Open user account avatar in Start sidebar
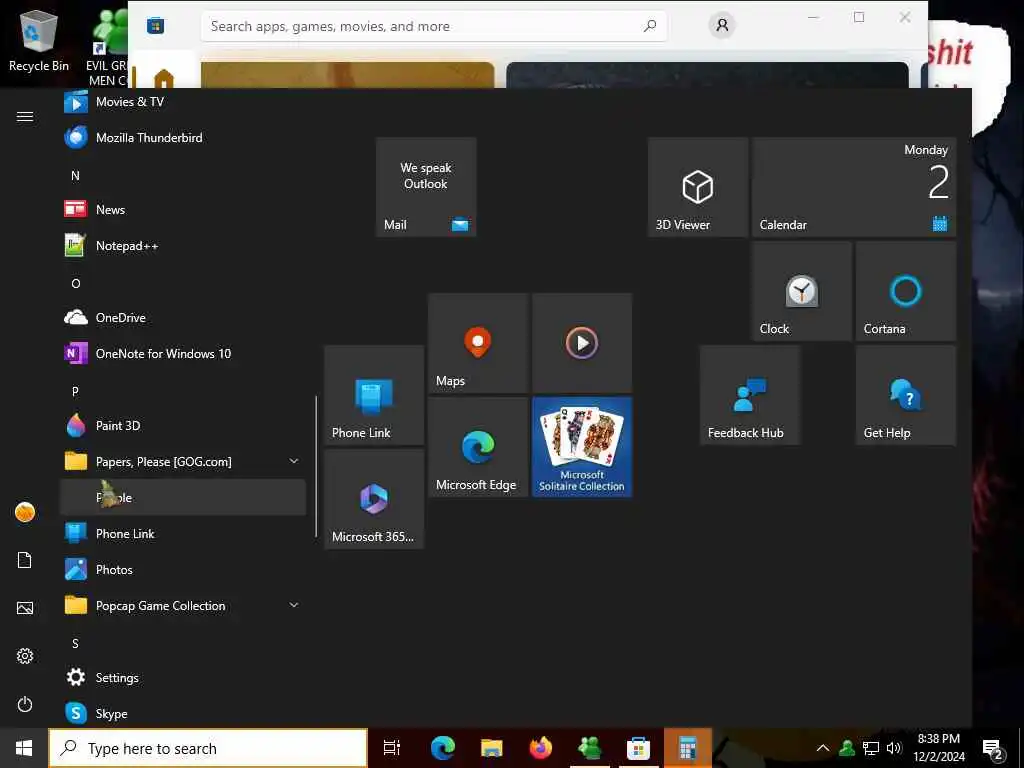This screenshot has width=1024, height=768. pos(25,512)
